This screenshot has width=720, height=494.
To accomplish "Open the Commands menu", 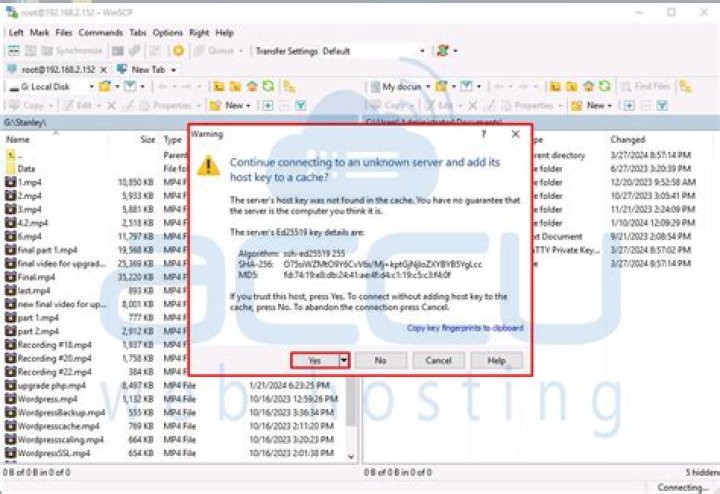I will [x=101, y=33].
